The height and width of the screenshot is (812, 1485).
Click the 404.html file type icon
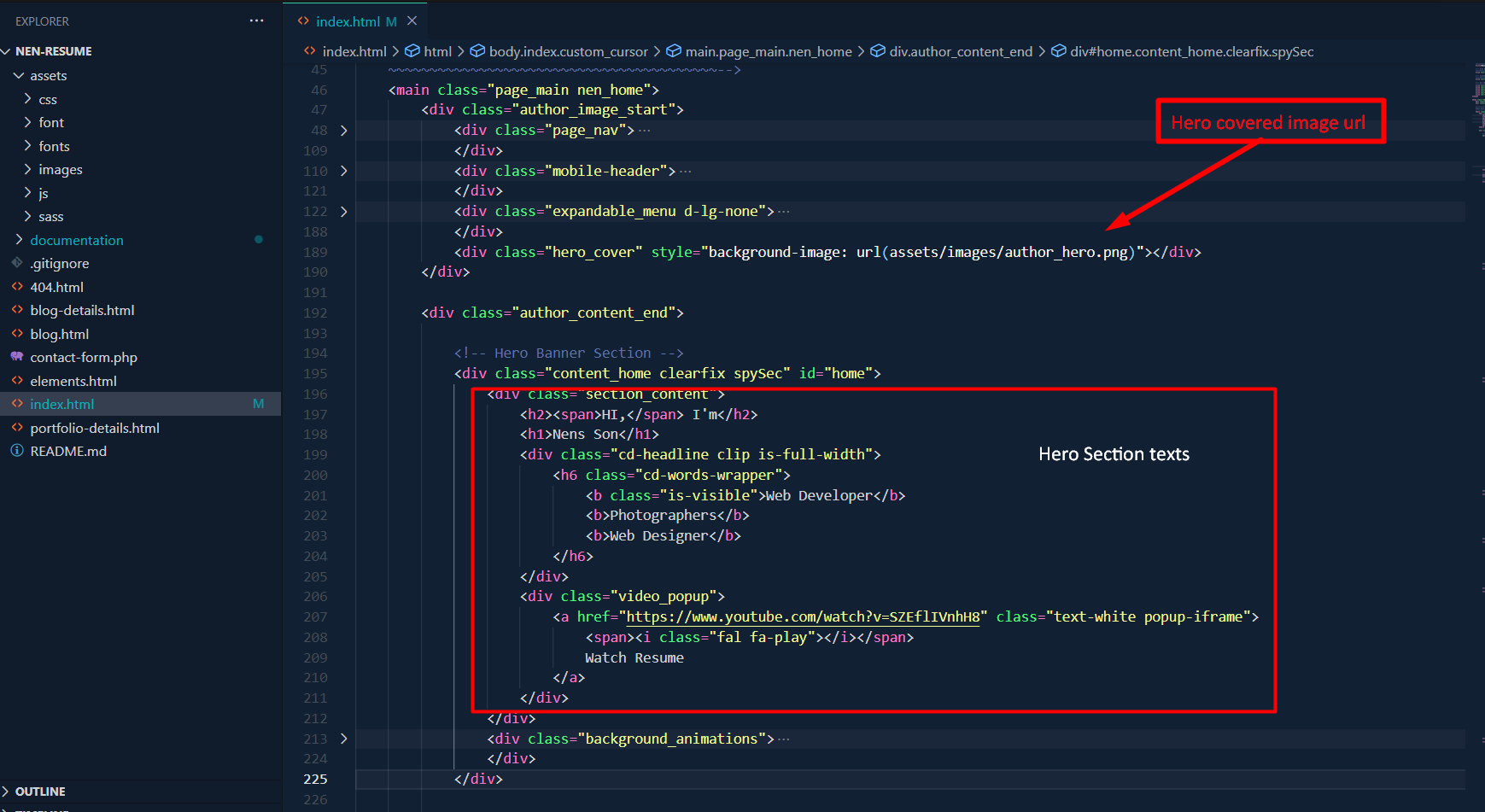17,287
